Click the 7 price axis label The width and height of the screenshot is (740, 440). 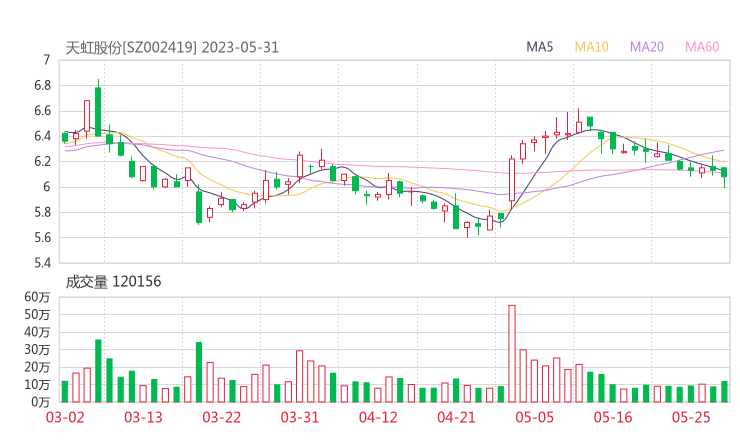tap(46, 60)
